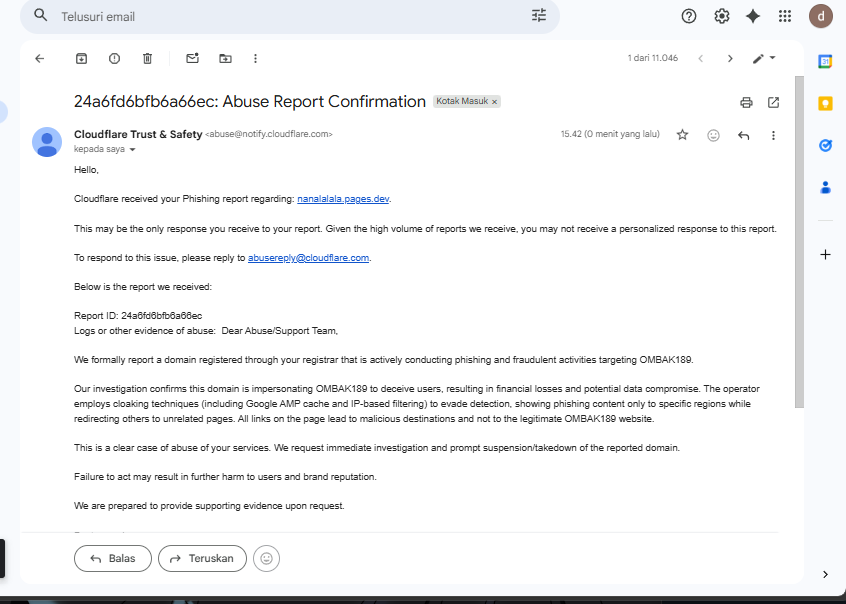Star this Cloudflare message

click(683, 135)
